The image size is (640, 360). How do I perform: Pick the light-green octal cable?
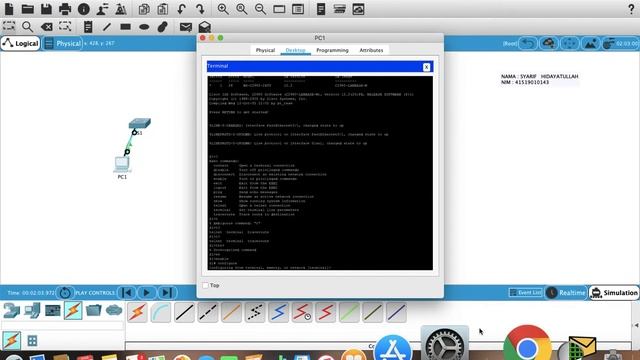349,312
